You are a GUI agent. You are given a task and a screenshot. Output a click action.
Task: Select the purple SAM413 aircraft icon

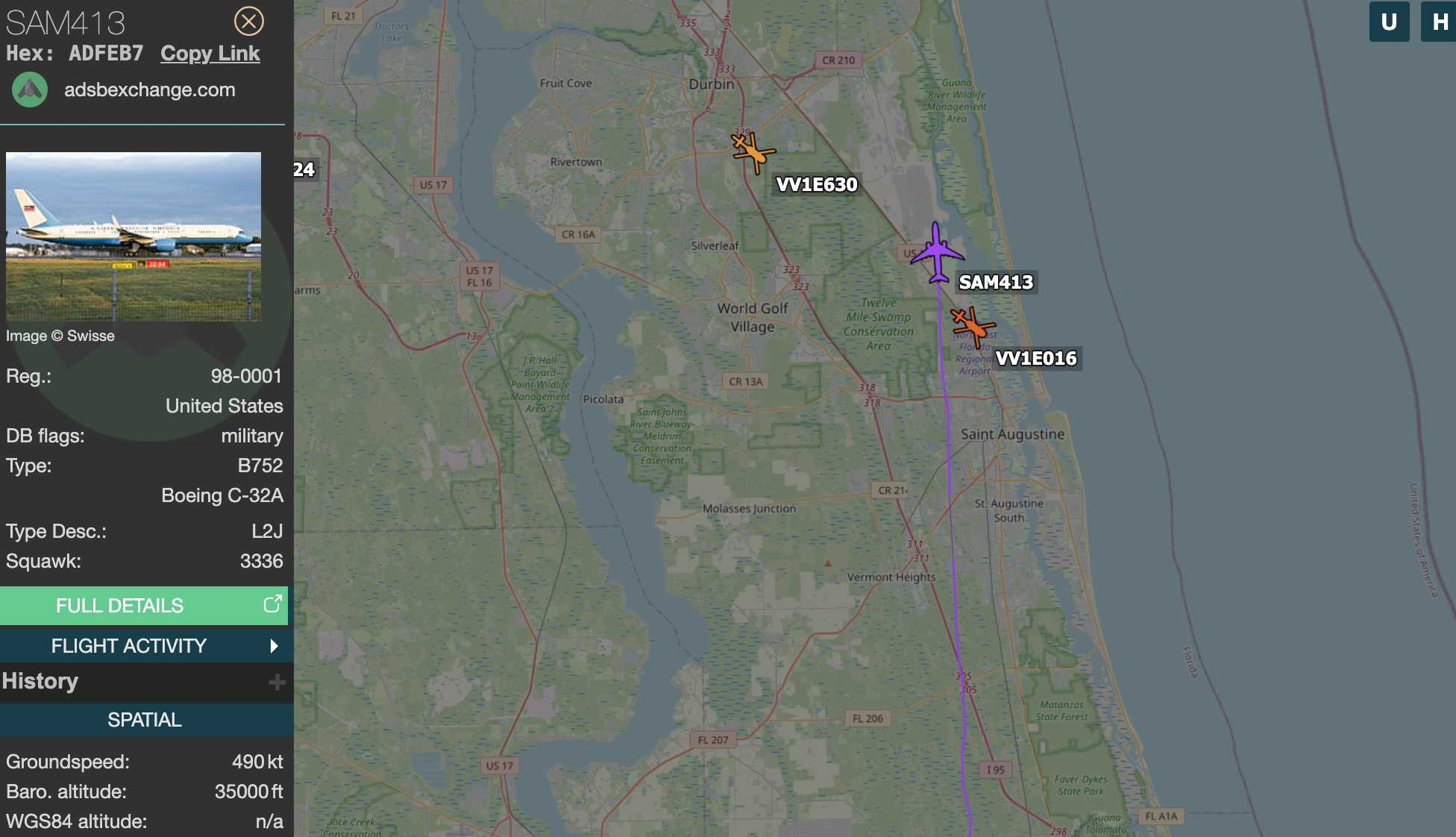click(x=937, y=253)
